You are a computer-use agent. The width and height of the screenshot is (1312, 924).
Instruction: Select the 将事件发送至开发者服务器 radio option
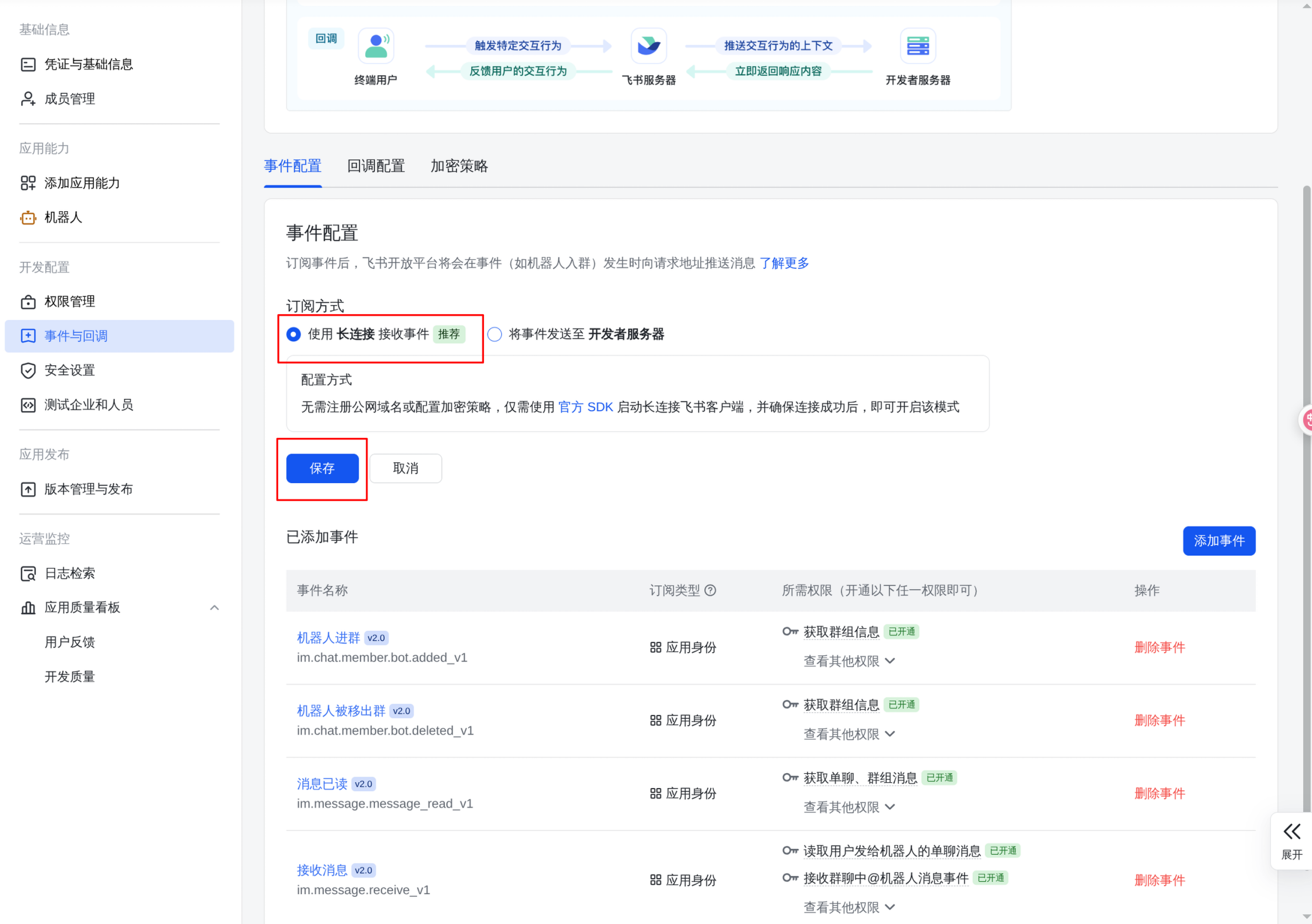(495, 334)
